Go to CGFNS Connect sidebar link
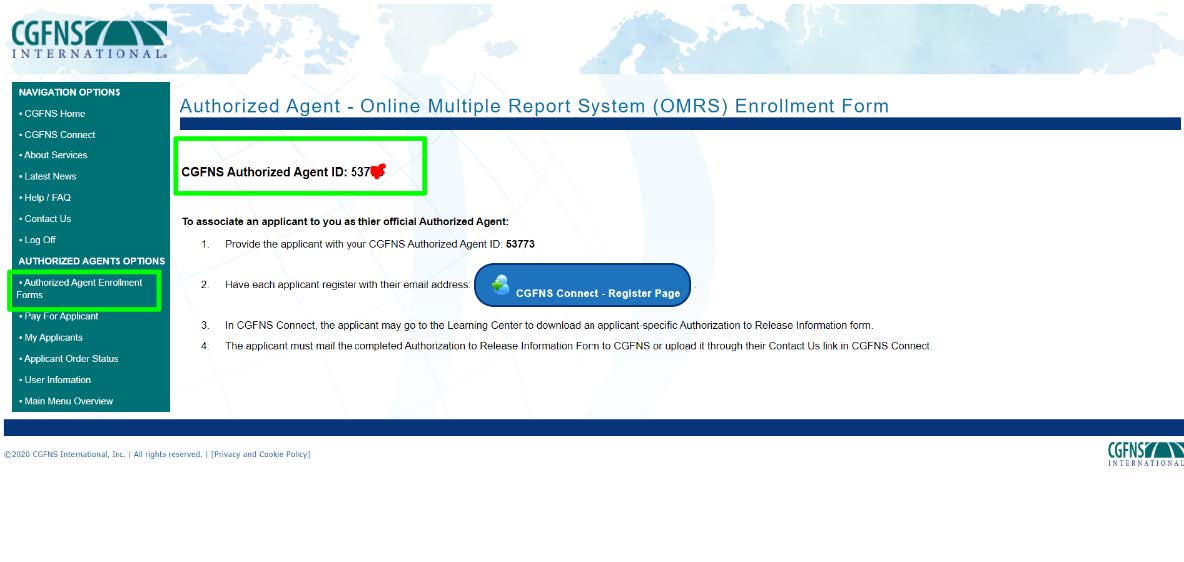This screenshot has width=1184, height=562. coord(60,134)
